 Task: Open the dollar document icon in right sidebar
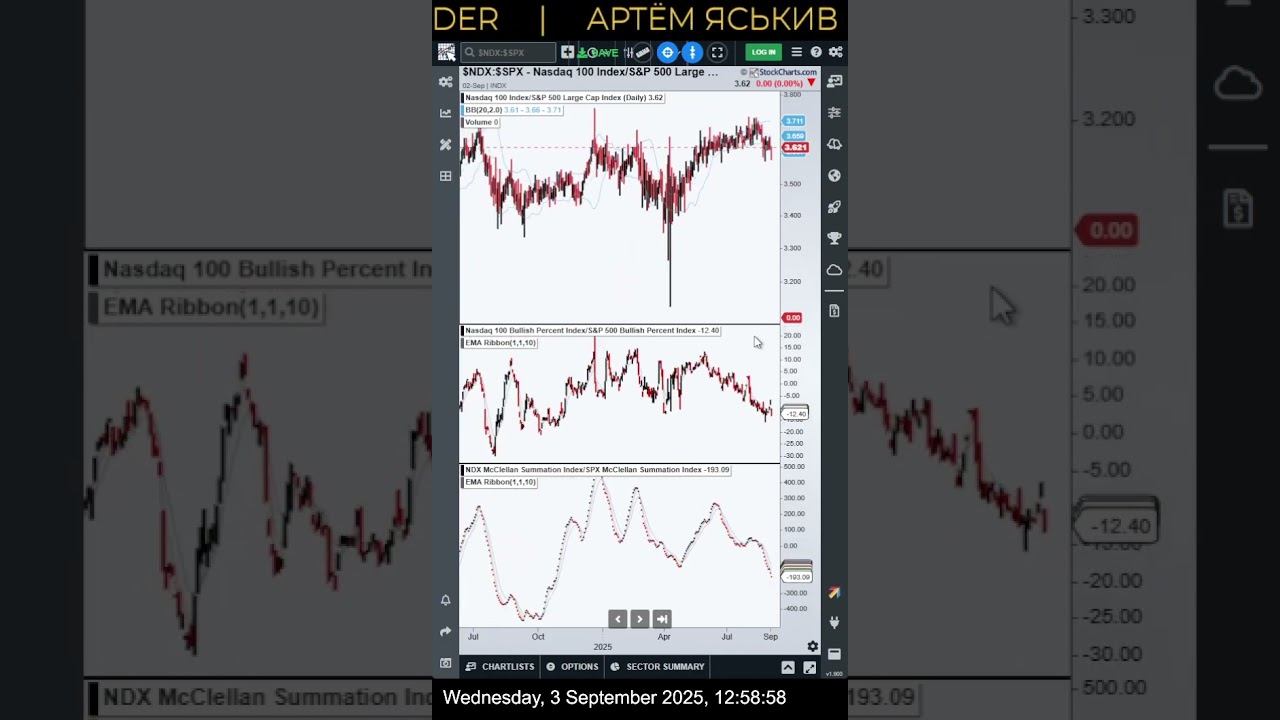click(x=834, y=311)
